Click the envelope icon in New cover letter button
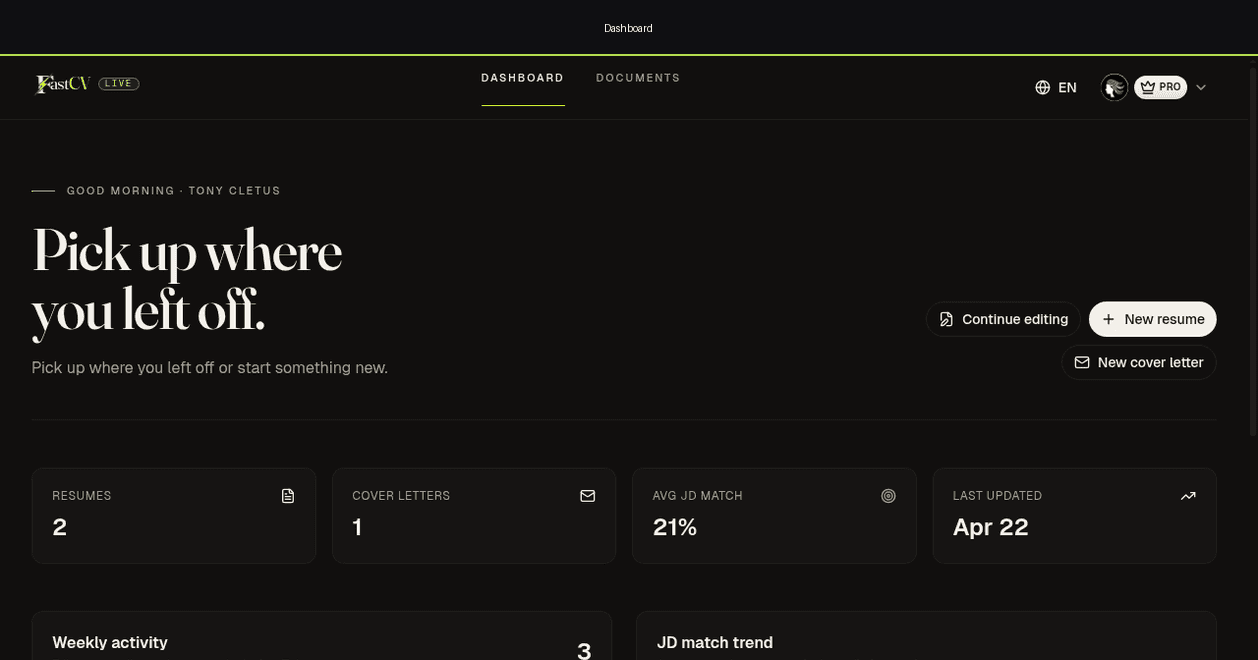This screenshot has width=1258, height=660. point(1082,363)
